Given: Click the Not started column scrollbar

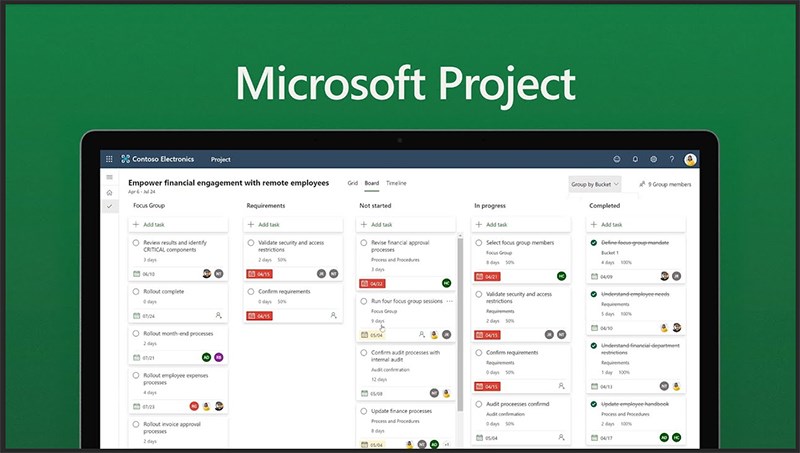Looking at the screenshot, I should click(460, 324).
